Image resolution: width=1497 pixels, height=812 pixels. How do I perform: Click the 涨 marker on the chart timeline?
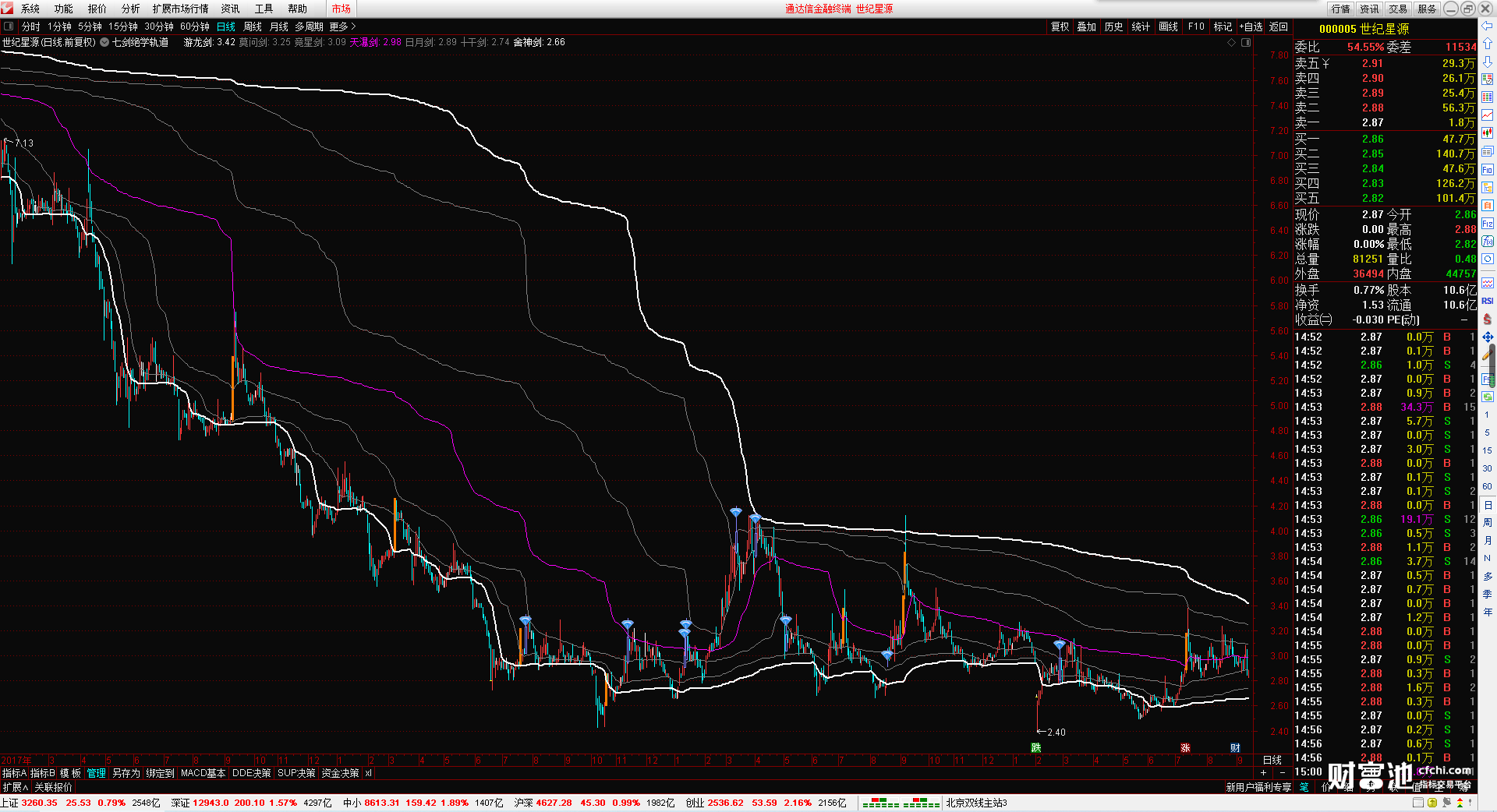[x=1185, y=748]
